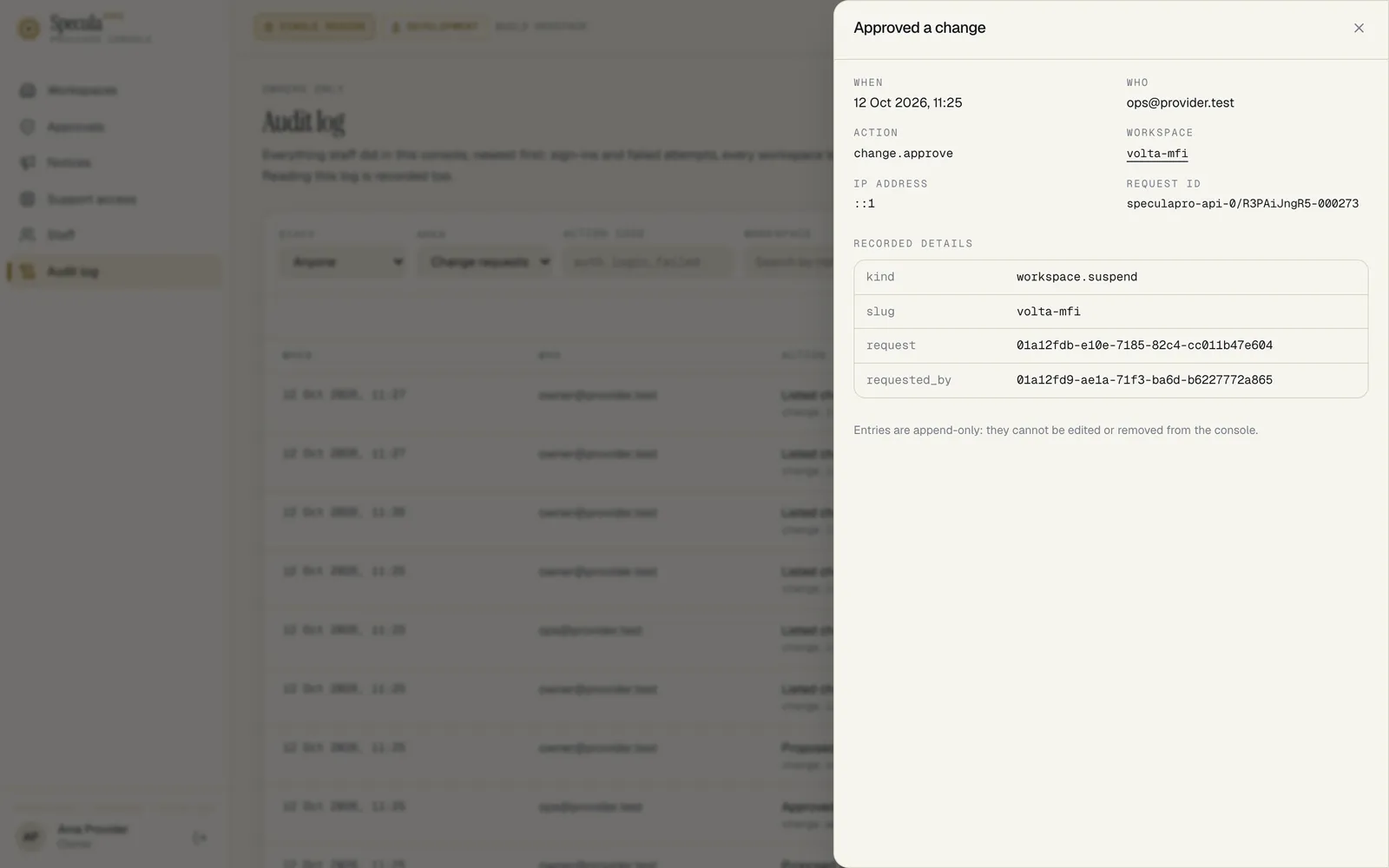The image size is (1389, 868).
Task: Select the request UUID ending cc011b47e604
Action: (1144, 345)
